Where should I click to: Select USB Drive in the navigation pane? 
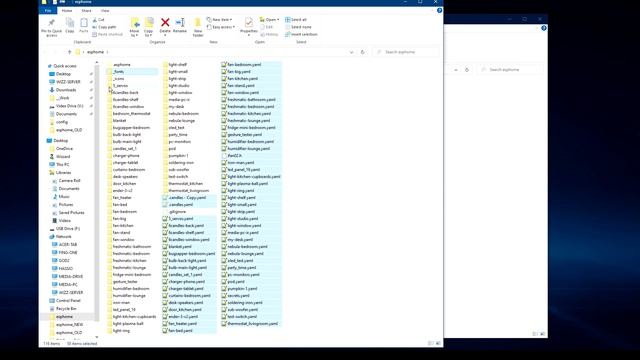point(68,229)
